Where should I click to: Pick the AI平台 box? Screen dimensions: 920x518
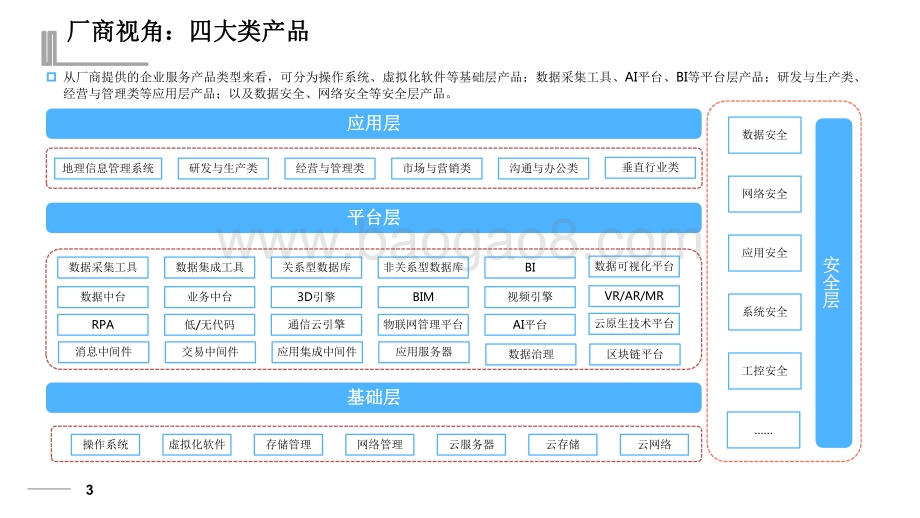(x=530, y=324)
